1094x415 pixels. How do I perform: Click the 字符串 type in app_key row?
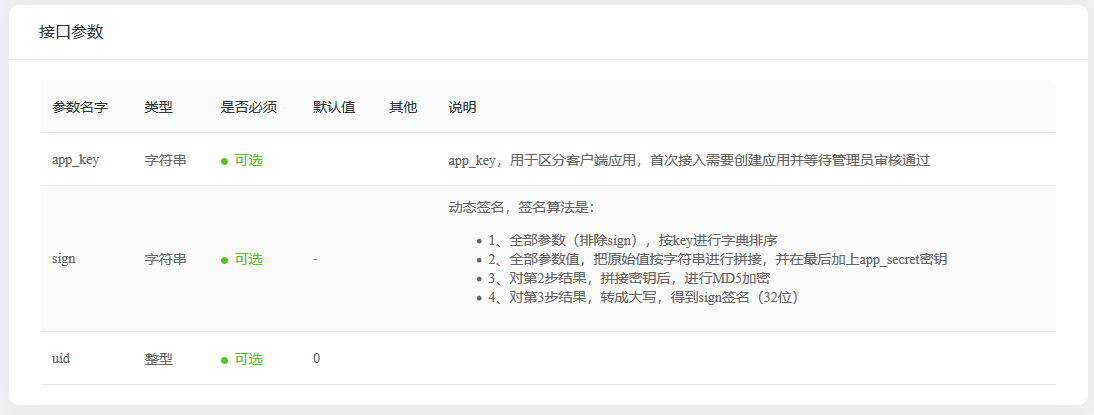coord(165,160)
